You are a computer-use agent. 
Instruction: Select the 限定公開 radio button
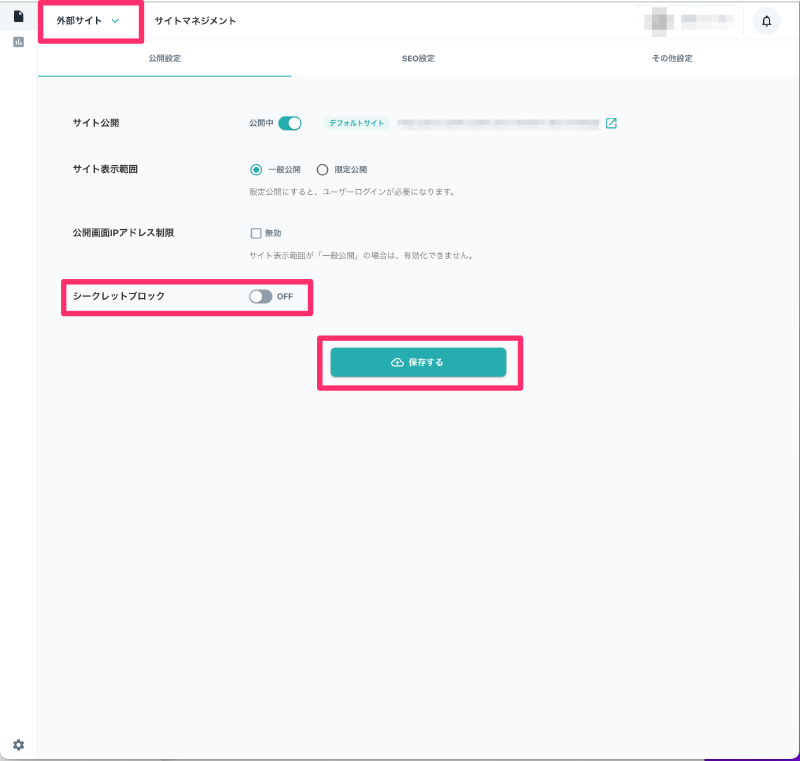[x=322, y=170]
